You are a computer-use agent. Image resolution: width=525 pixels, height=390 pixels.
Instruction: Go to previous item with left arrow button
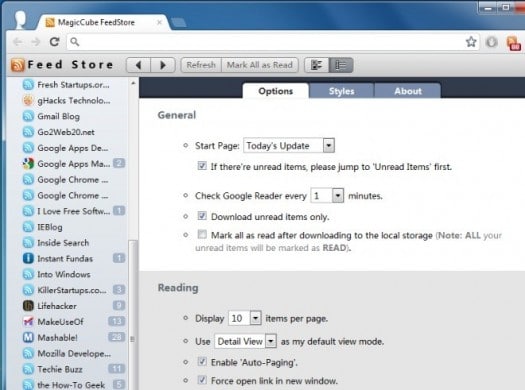pos(138,65)
